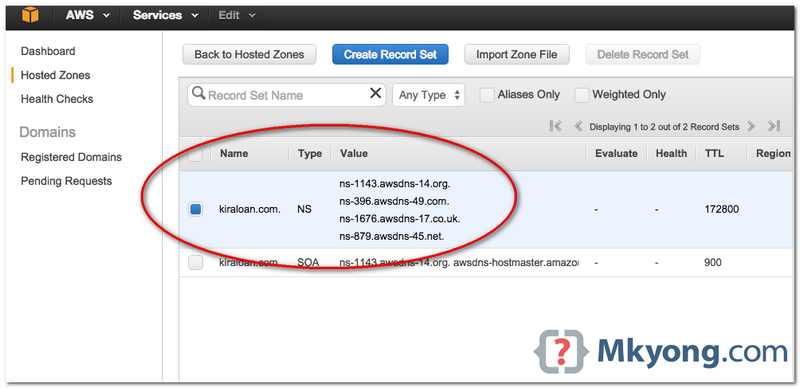Uncheck the NS record row checkbox
800x388 pixels.
point(195,209)
